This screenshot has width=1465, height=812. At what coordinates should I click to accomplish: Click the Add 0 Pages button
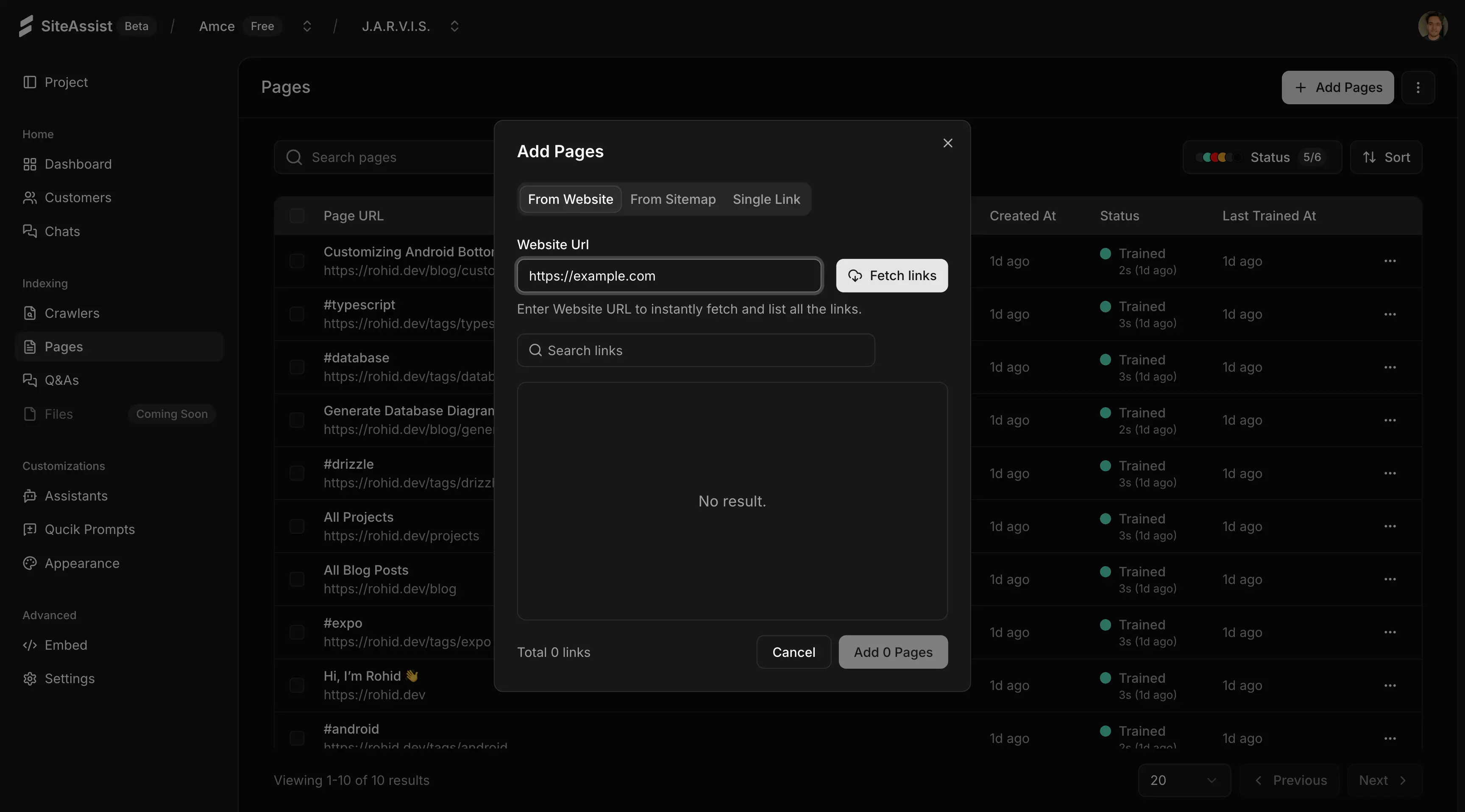coord(893,652)
